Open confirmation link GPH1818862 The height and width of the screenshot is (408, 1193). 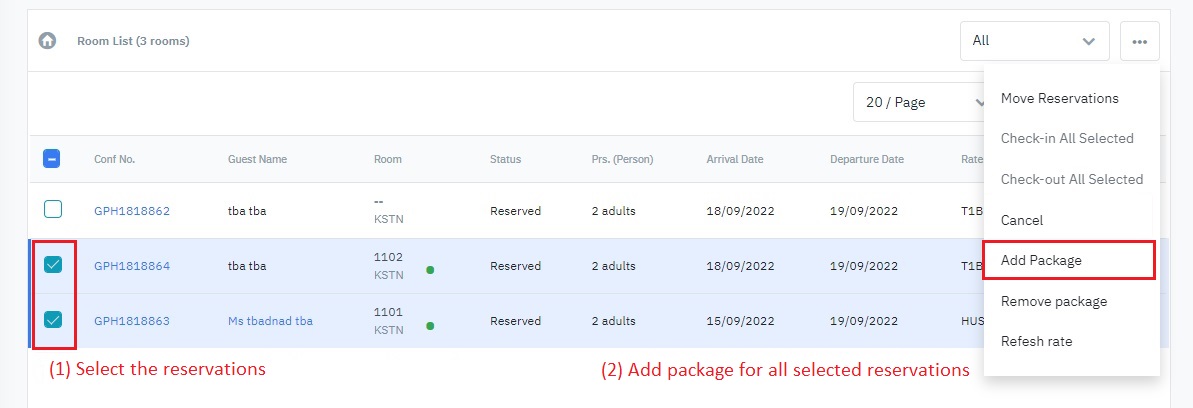(132, 211)
